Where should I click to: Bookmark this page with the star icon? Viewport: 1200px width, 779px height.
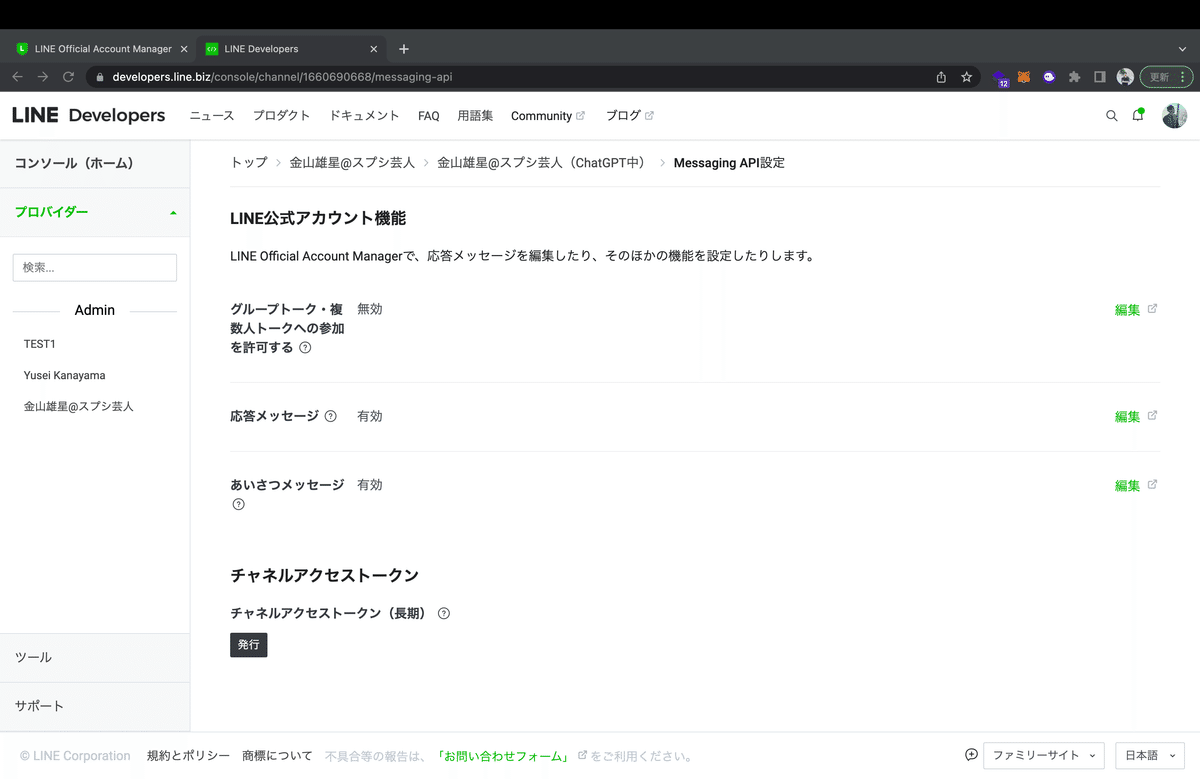[x=967, y=77]
